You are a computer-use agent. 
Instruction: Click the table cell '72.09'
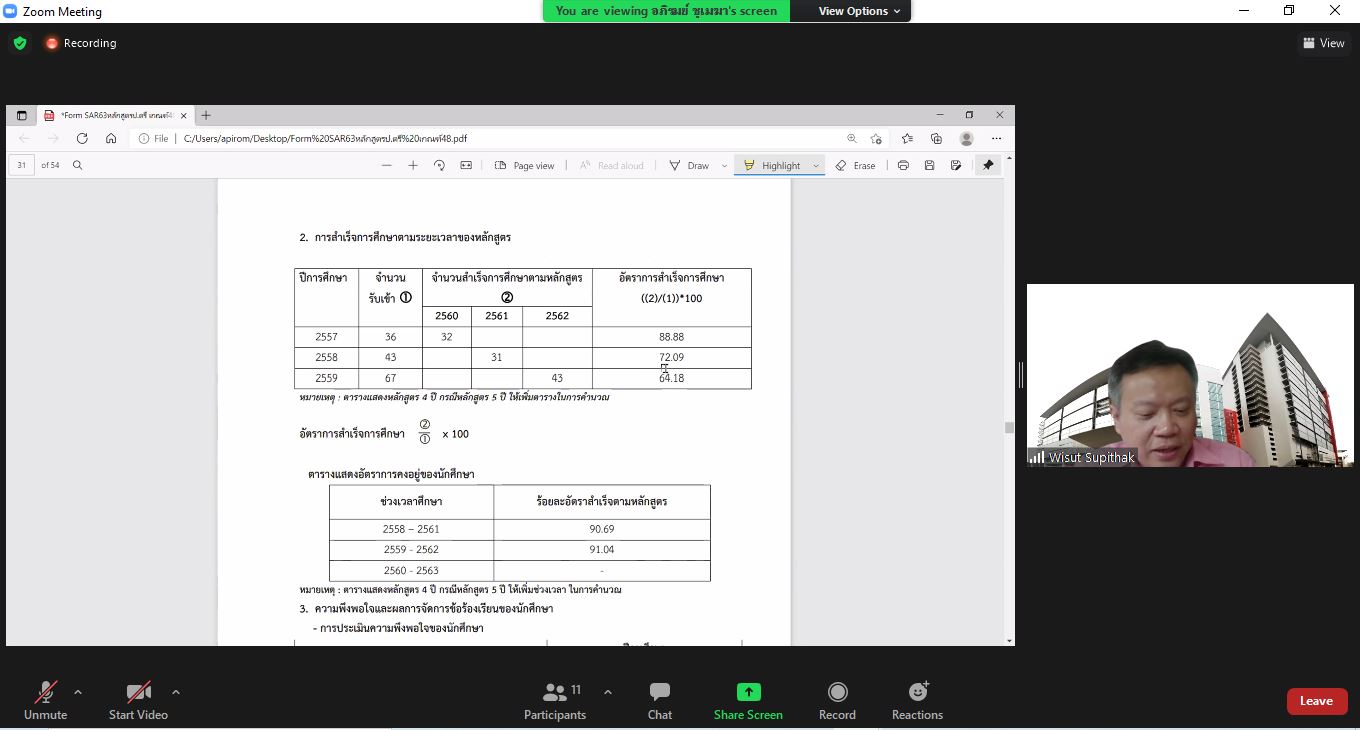tap(671, 357)
